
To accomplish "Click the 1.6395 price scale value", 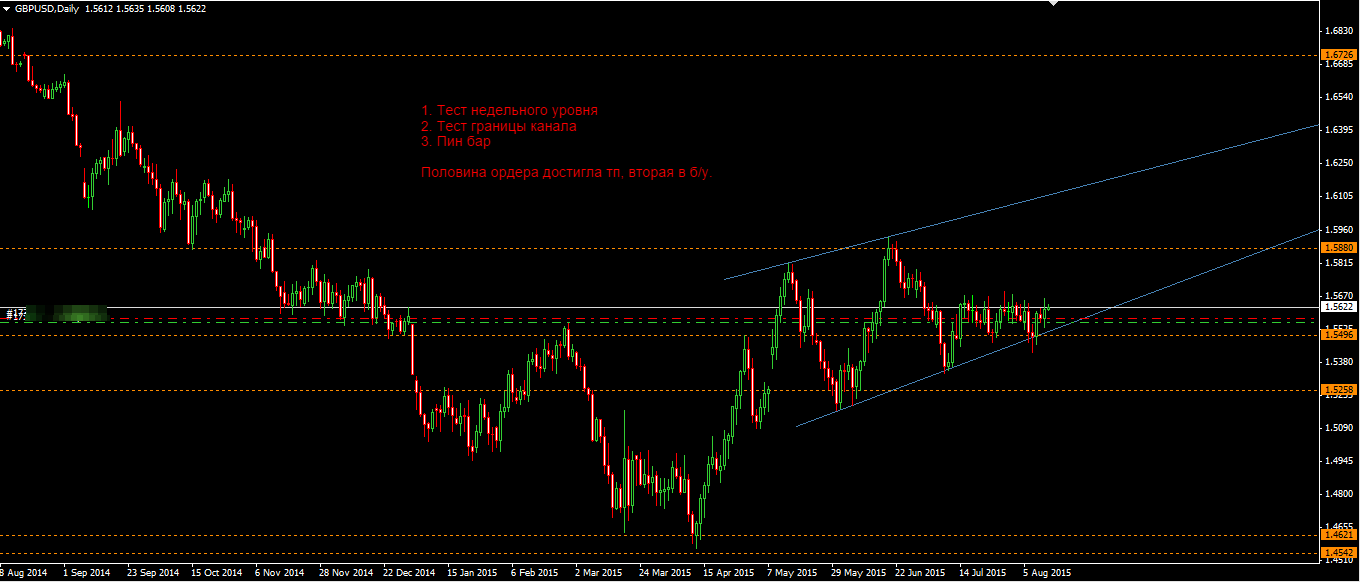I will click(1339, 130).
